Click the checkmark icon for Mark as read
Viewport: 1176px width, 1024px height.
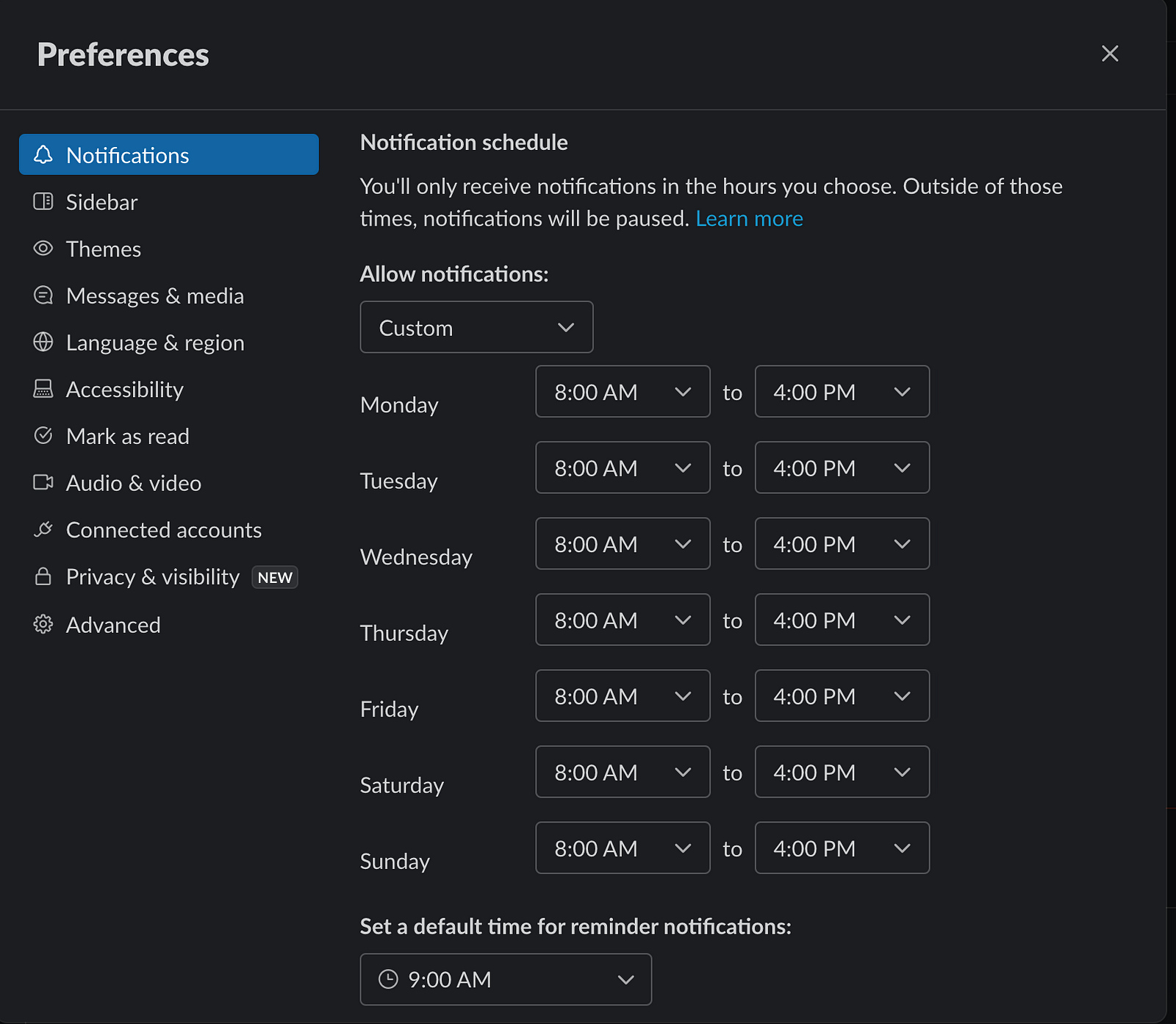(x=43, y=436)
